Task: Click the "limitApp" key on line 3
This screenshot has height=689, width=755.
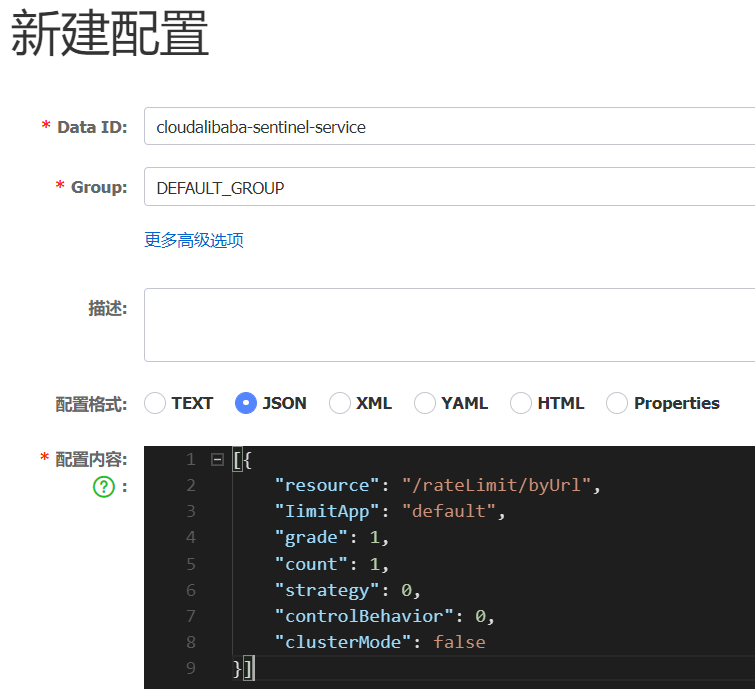Action: click(x=327, y=511)
